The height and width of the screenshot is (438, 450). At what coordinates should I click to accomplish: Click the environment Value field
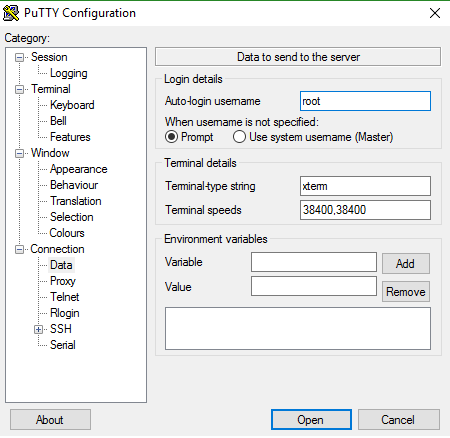[x=314, y=286]
